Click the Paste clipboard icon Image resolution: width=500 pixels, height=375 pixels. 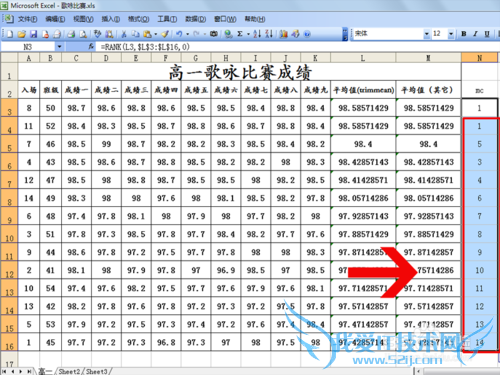[147, 34]
